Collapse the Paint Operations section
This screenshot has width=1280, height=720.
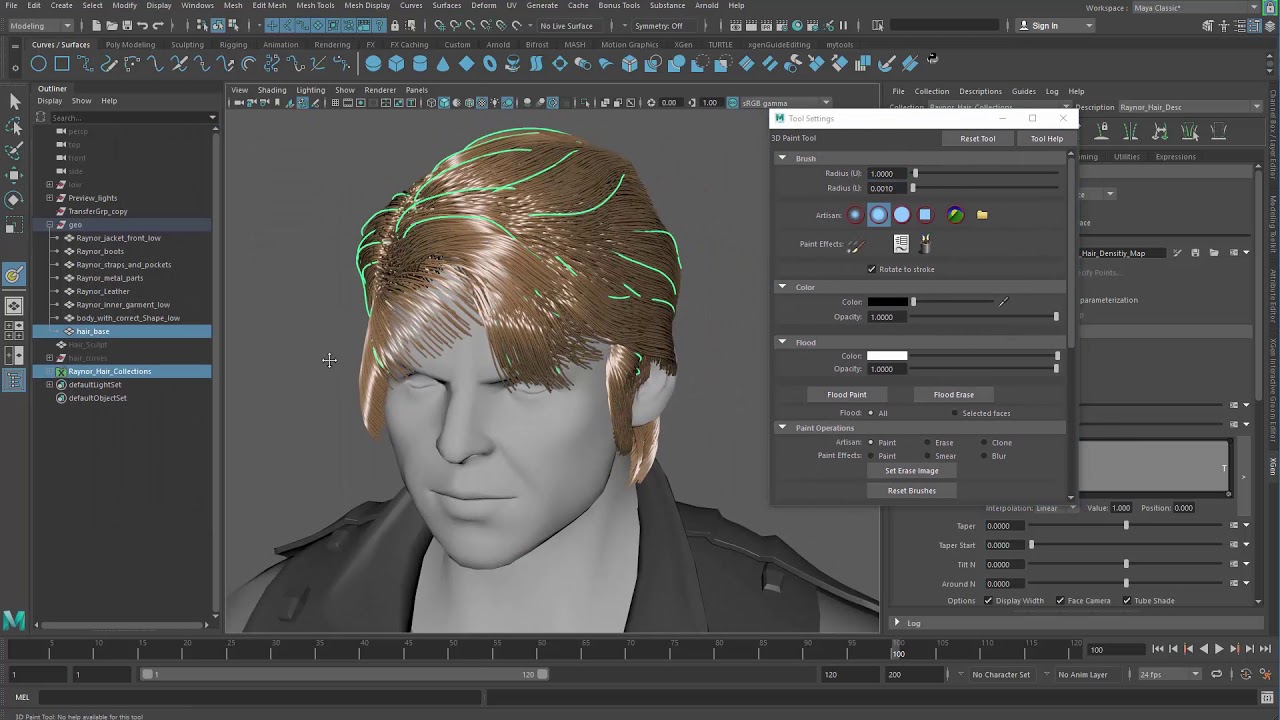[x=782, y=428]
